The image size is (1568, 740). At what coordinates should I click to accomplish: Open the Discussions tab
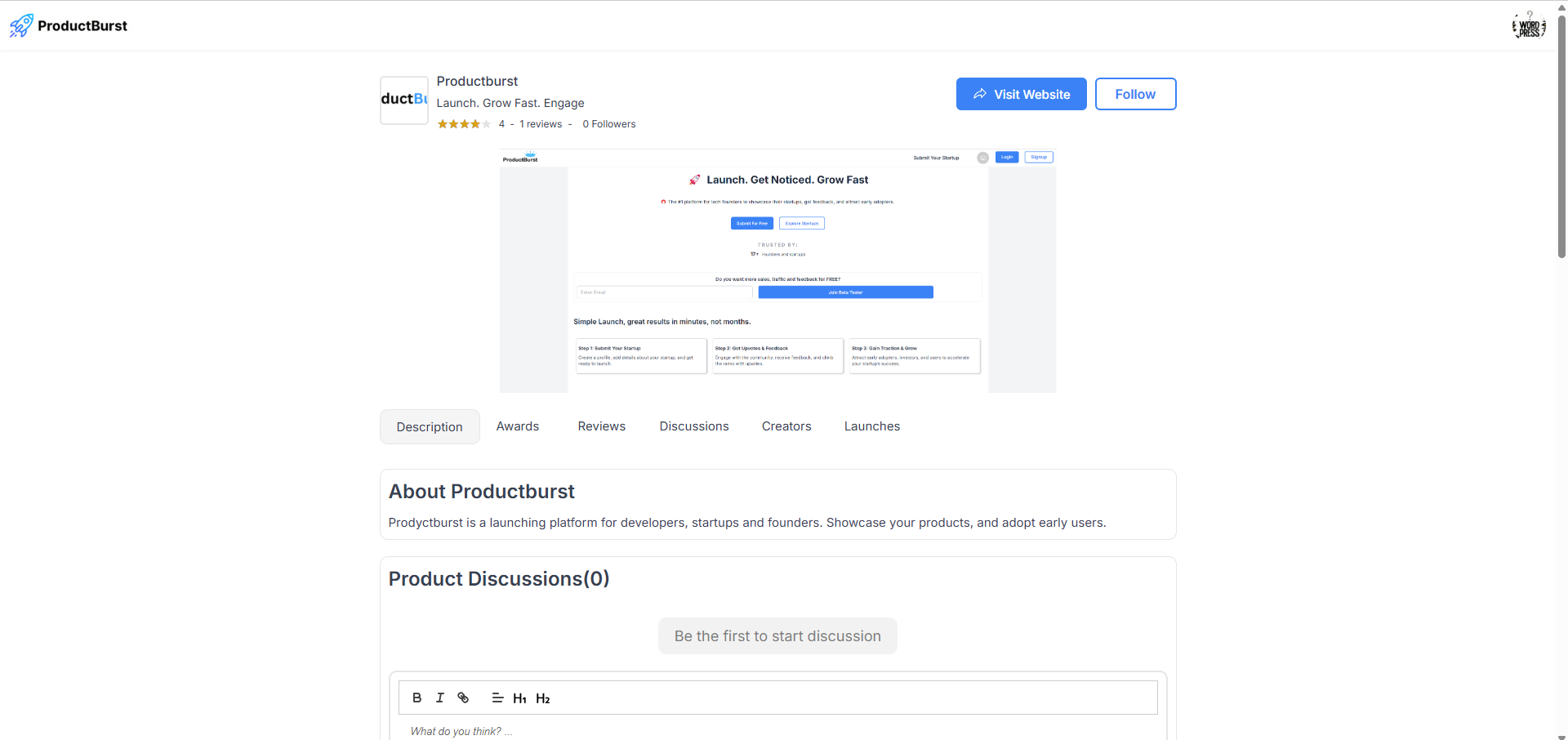tap(694, 426)
